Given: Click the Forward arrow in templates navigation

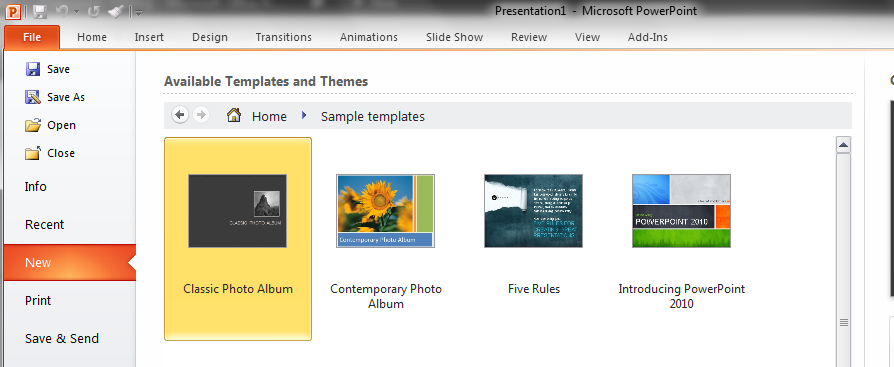Looking at the screenshot, I should click(x=201, y=115).
